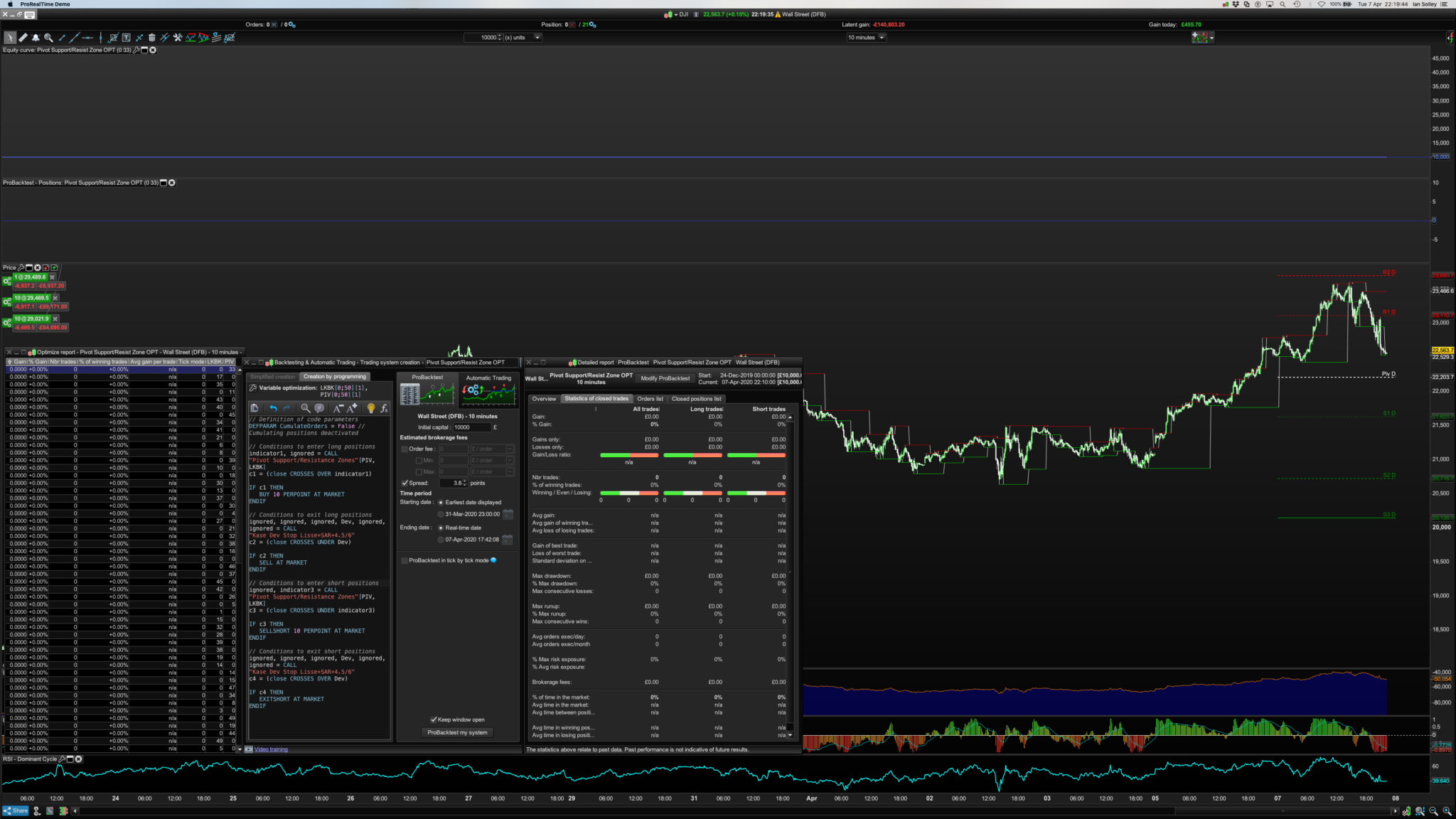Click the trash delete-objects tool

(x=151, y=38)
